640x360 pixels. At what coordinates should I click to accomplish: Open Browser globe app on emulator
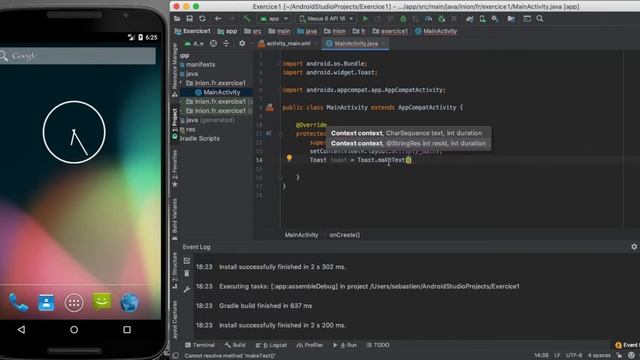[x=129, y=302]
